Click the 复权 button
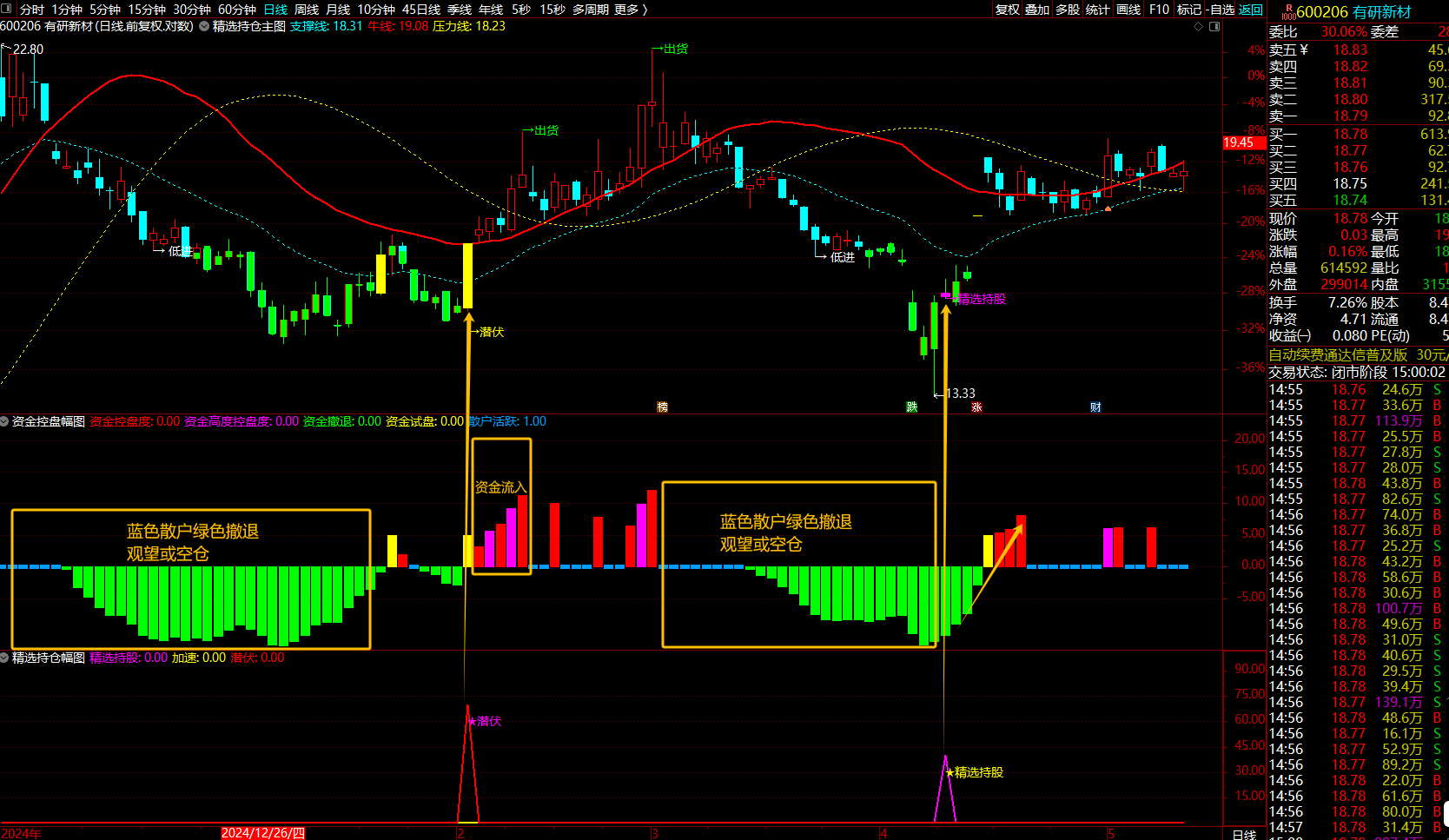Image resolution: width=1449 pixels, height=840 pixels. pyautogui.click(x=1007, y=10)
